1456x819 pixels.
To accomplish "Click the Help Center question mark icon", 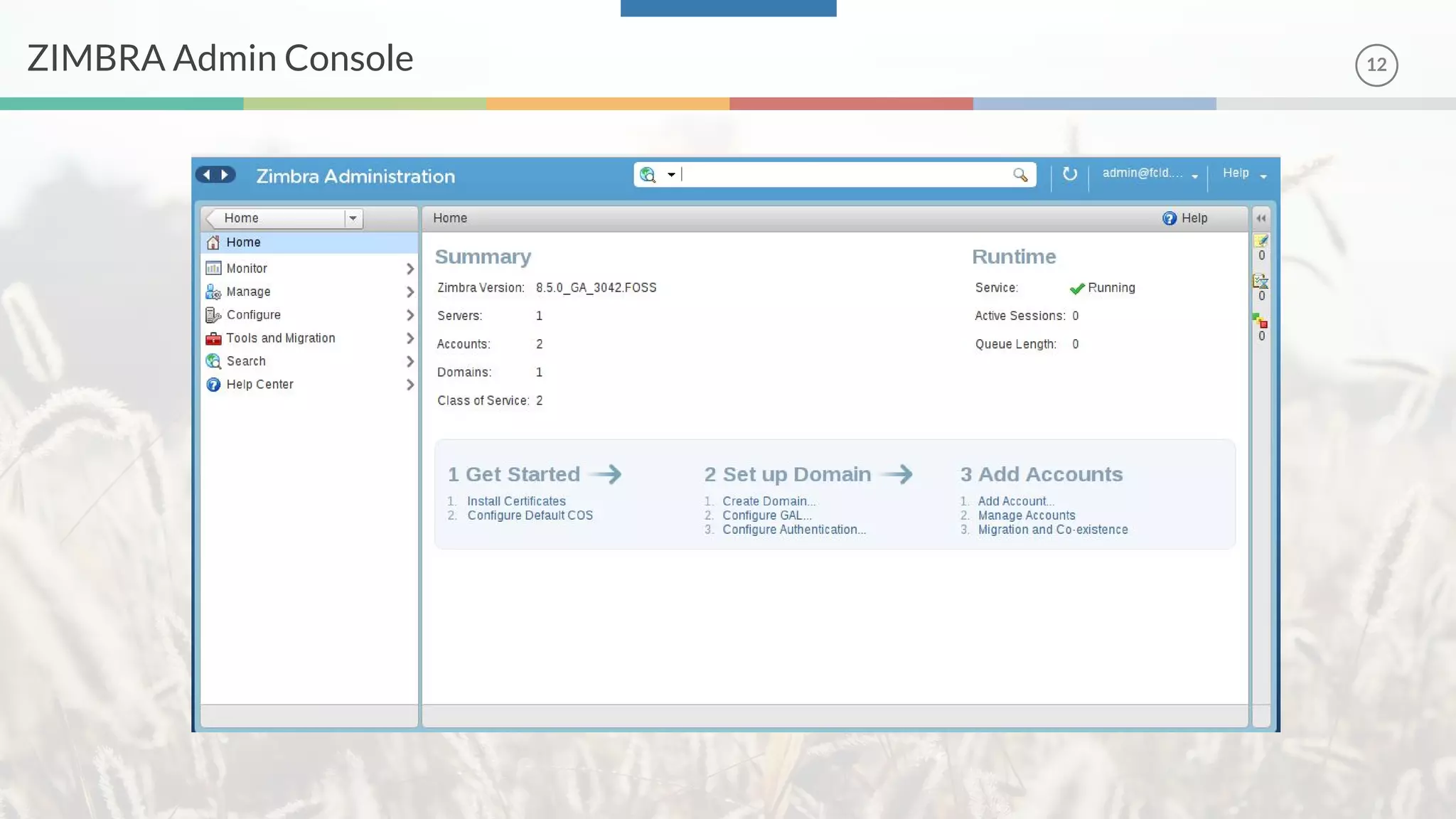I will pyautogui.click(x=213, y=385).
